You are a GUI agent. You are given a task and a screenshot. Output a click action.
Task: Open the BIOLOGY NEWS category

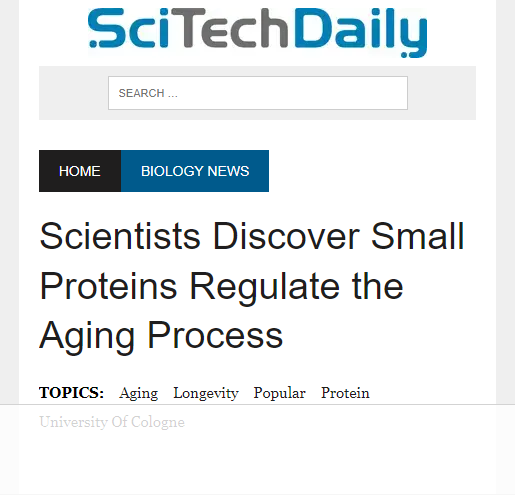pyautogui.click(x=195, y=171)
